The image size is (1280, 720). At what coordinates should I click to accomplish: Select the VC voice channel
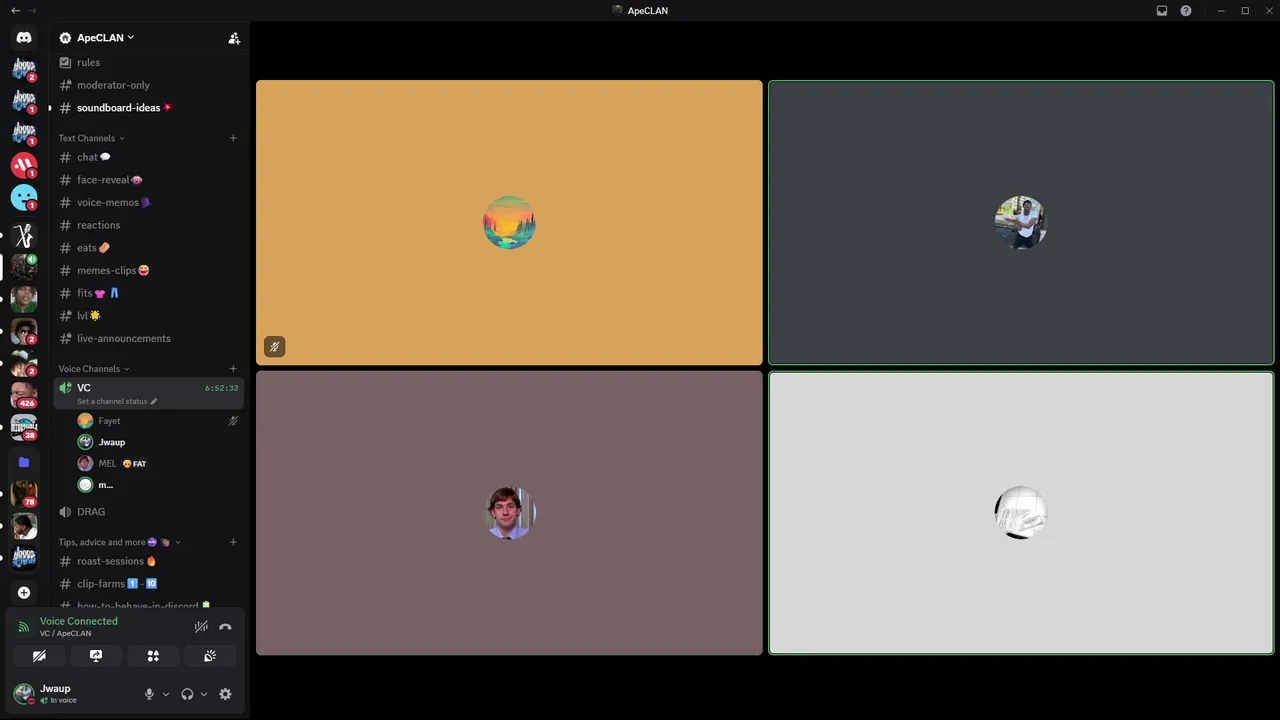(x=148, y=393)
